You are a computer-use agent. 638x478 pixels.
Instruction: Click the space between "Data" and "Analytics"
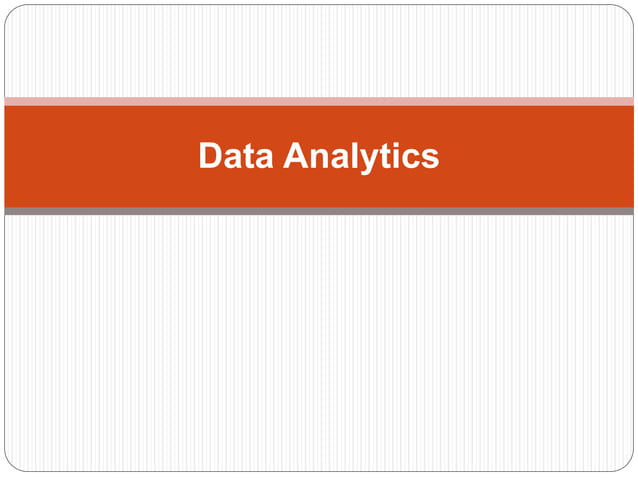[278, 157]
